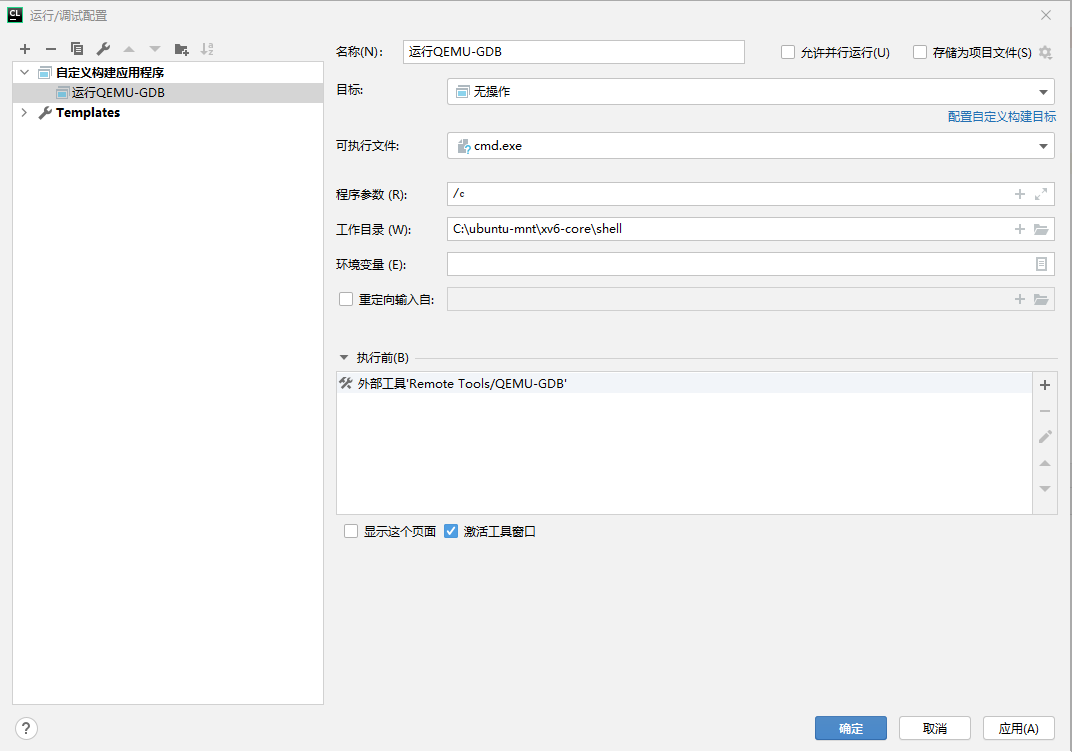Click the wrench edit templates icon
The image size is (1072, 752).
[103, 49]
